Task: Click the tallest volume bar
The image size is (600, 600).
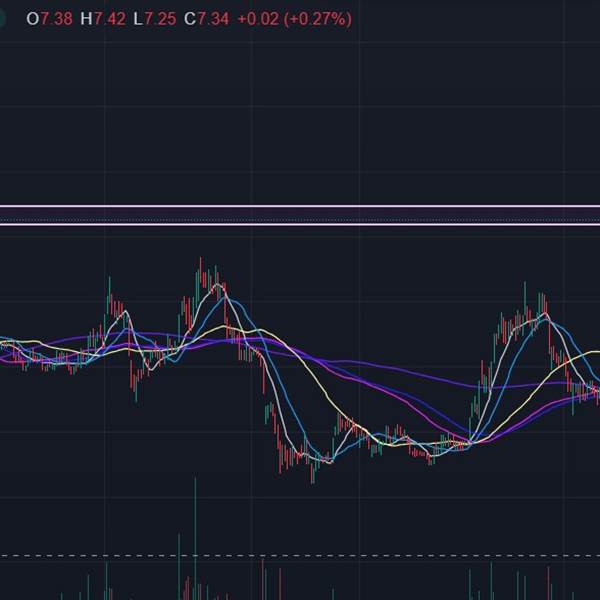Action: 195,538
